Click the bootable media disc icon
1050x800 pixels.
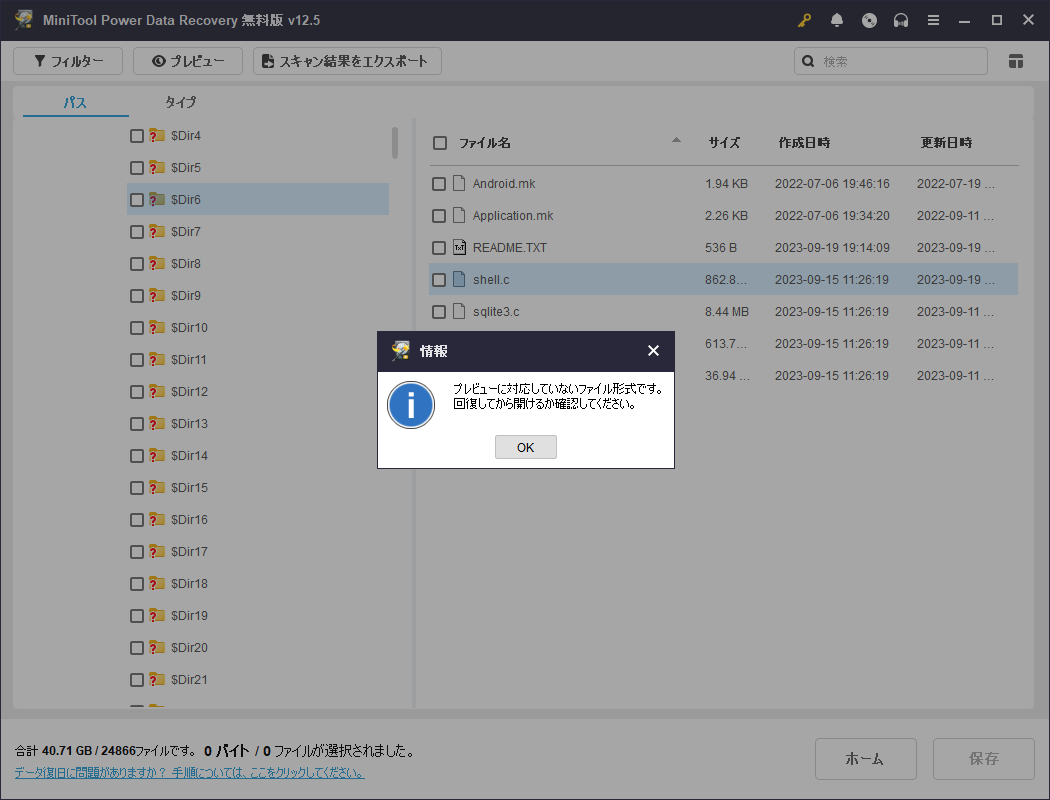869,20
